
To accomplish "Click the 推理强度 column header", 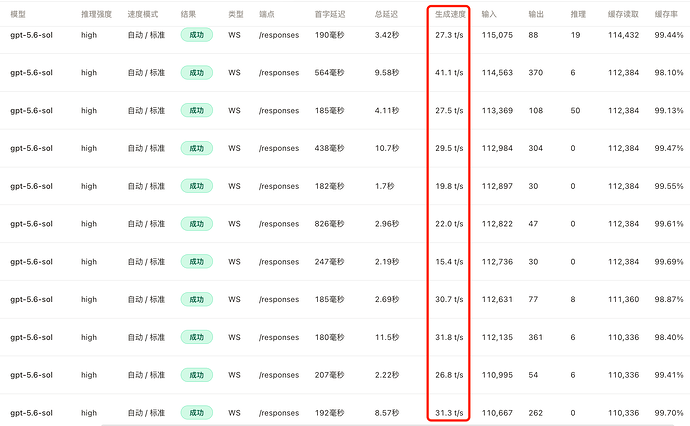I will (x=96, y=15).
